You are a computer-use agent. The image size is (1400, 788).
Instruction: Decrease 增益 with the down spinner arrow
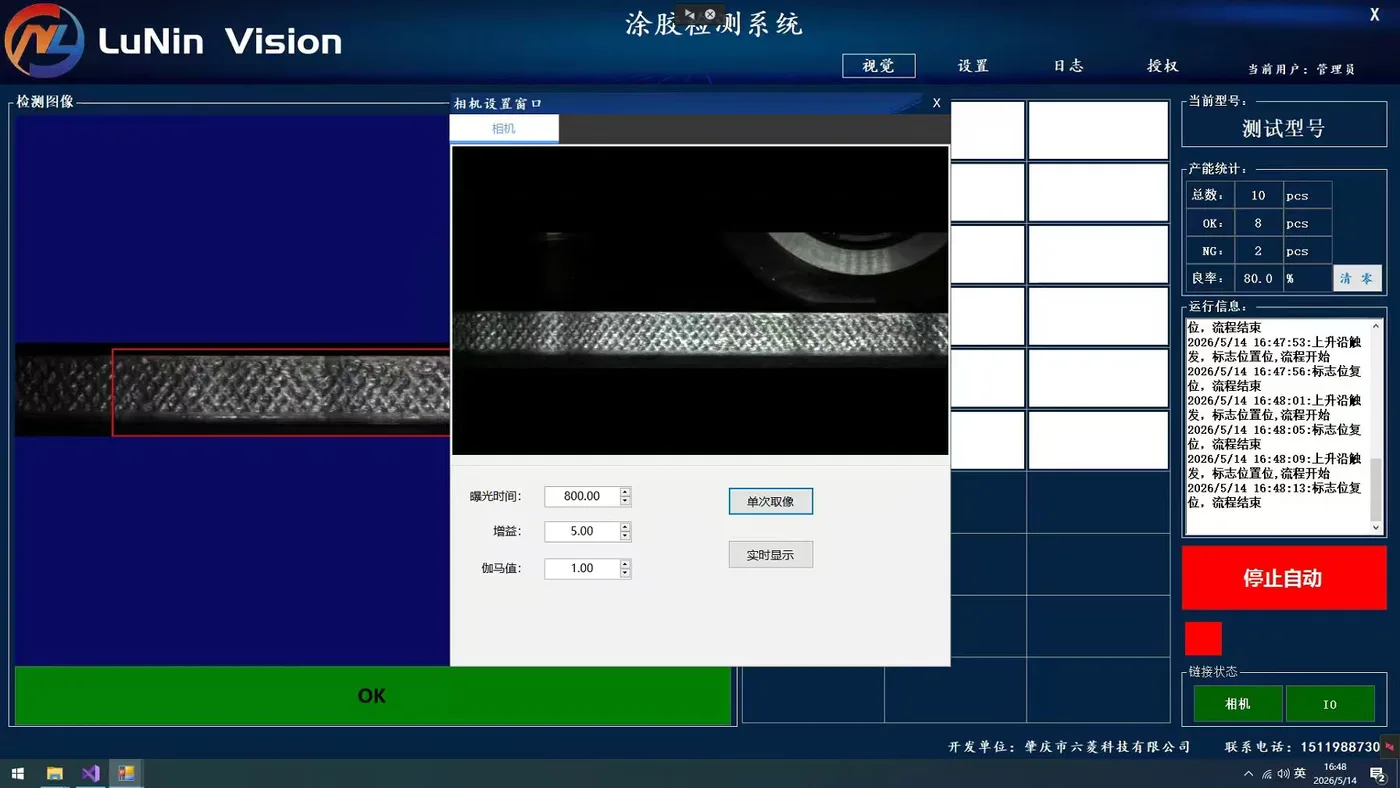coord(625,536)
